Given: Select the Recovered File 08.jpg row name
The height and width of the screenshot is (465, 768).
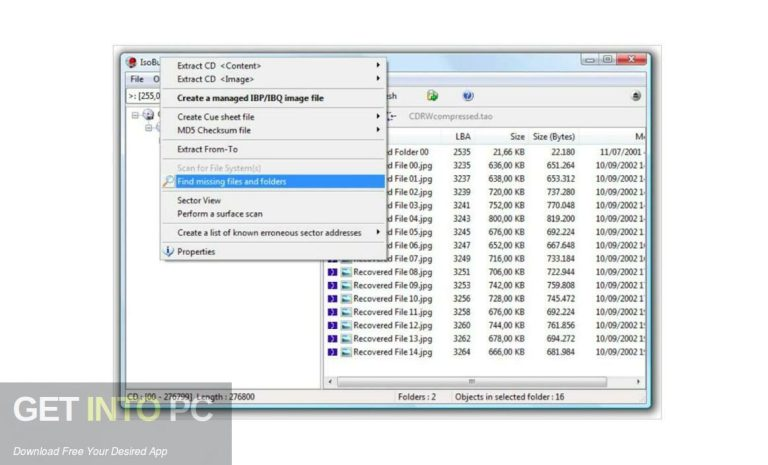Looking at the screenshot, I should 393,272.
